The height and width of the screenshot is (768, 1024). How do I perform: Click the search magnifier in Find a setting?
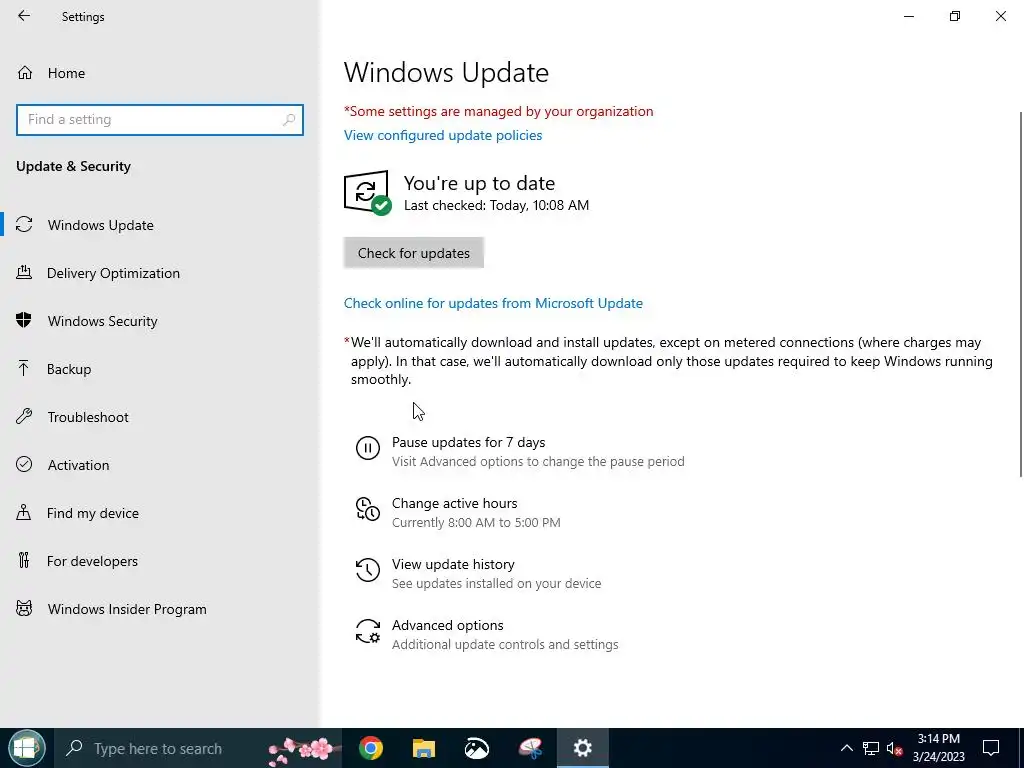click(289, 120)
